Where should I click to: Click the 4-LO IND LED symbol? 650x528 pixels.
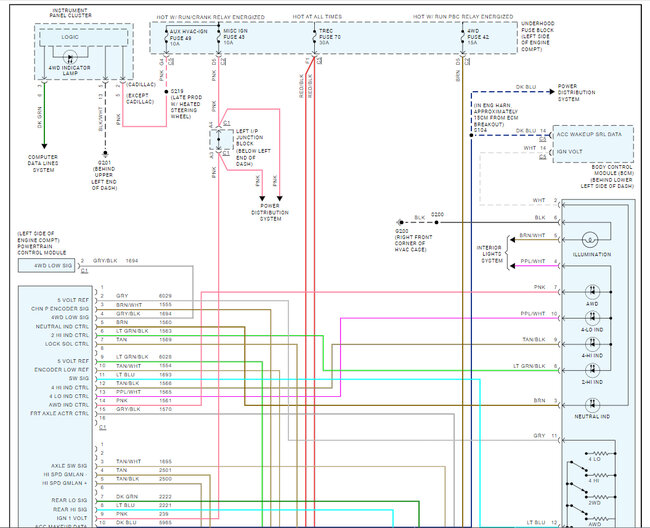[x=592, y=318]
